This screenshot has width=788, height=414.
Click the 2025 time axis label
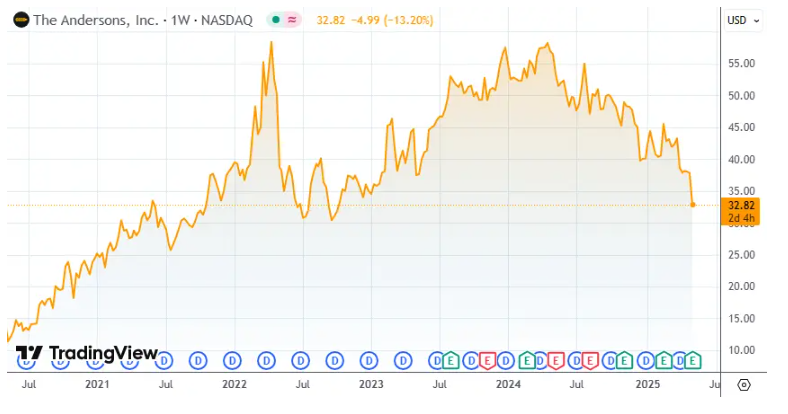pos(648,384)
